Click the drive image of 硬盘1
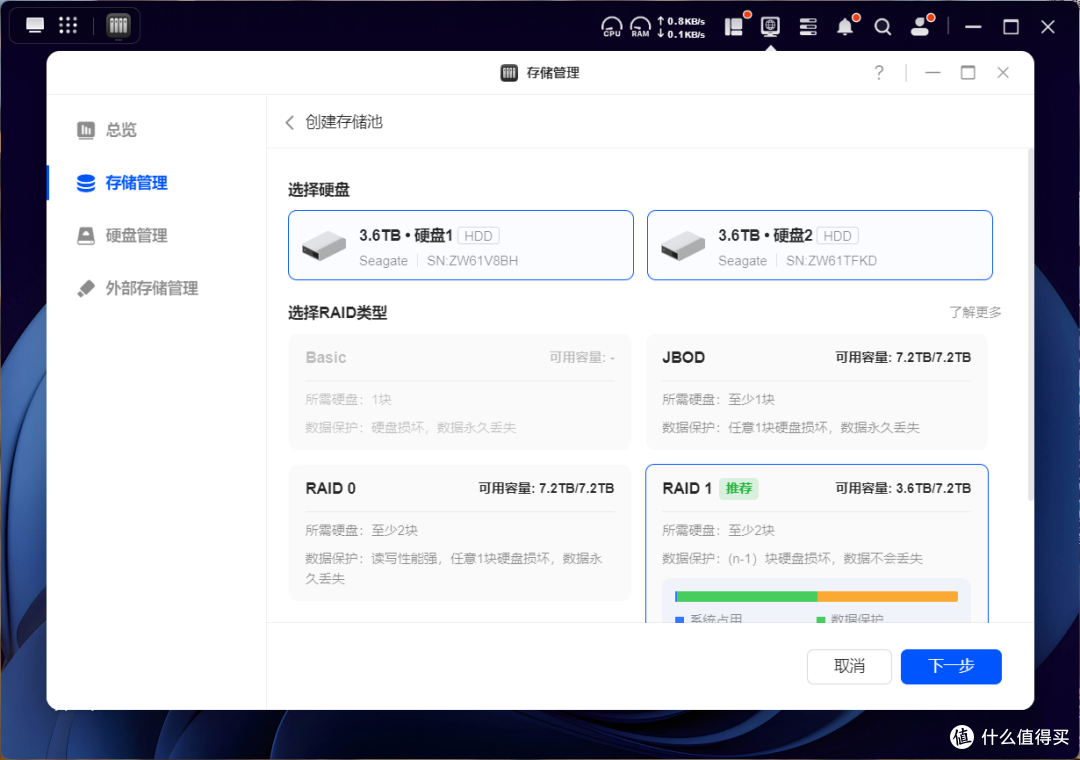The height and width of the screenshot is (760, 1080). pos(324,246)
